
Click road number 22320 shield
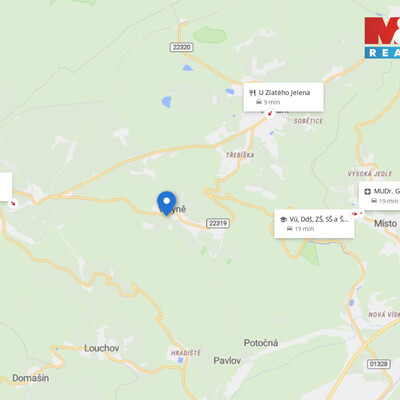(182, 47)
